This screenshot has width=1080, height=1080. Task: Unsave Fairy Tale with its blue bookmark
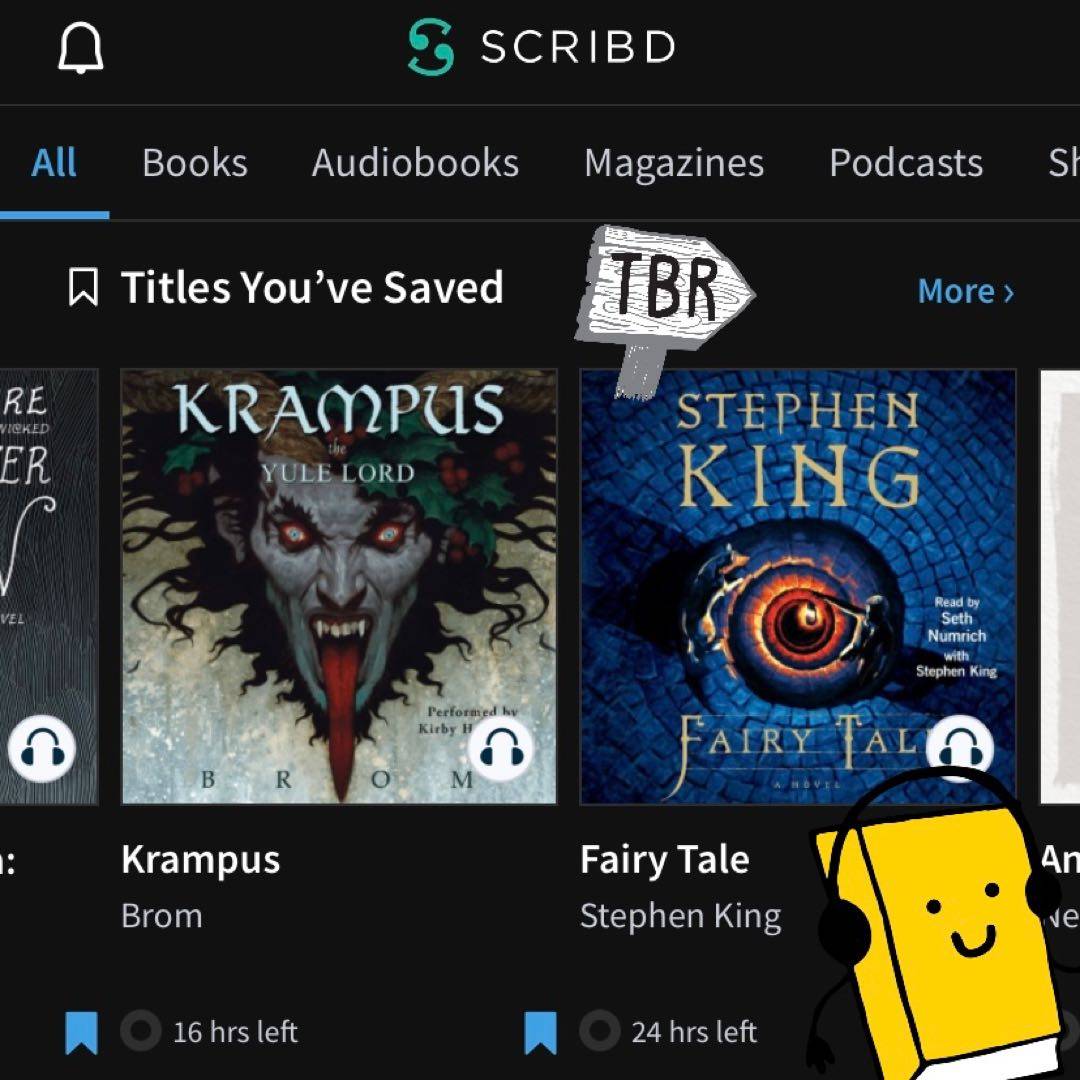(x=541, y=1032)
